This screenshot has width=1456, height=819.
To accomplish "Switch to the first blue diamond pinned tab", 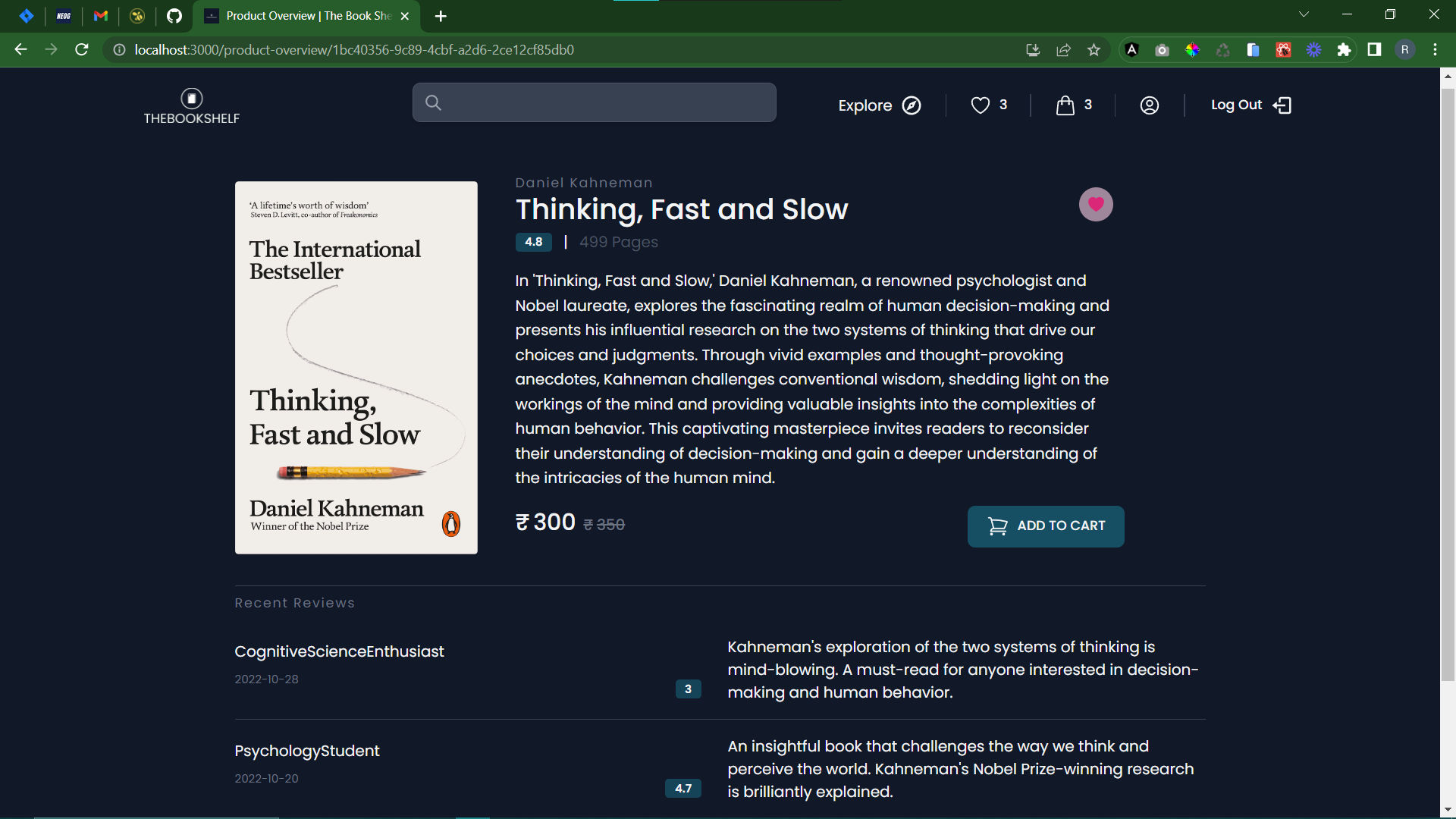I will click(27, 16).
